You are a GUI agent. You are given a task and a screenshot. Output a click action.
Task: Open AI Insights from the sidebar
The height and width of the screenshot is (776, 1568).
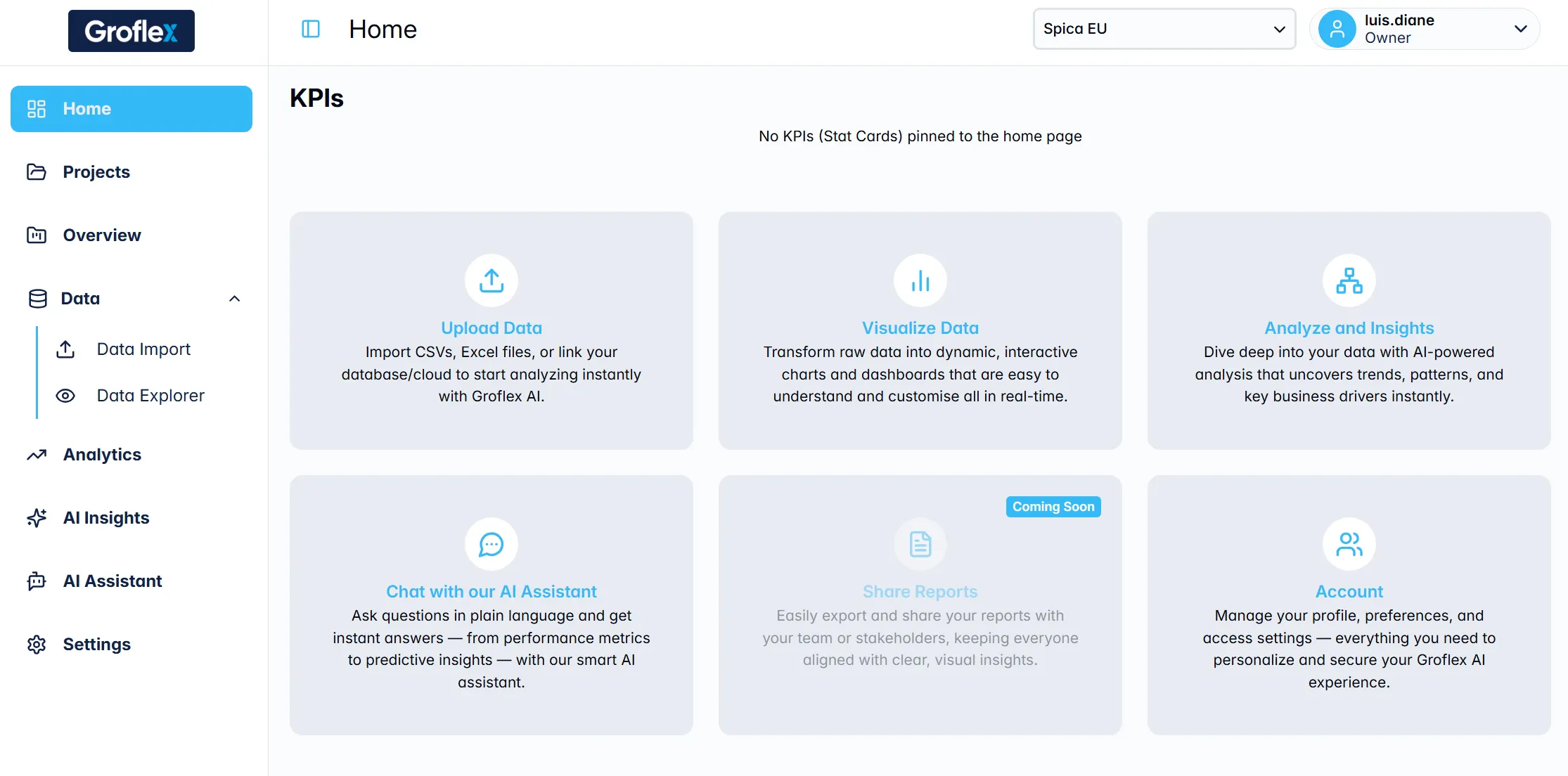131,518
